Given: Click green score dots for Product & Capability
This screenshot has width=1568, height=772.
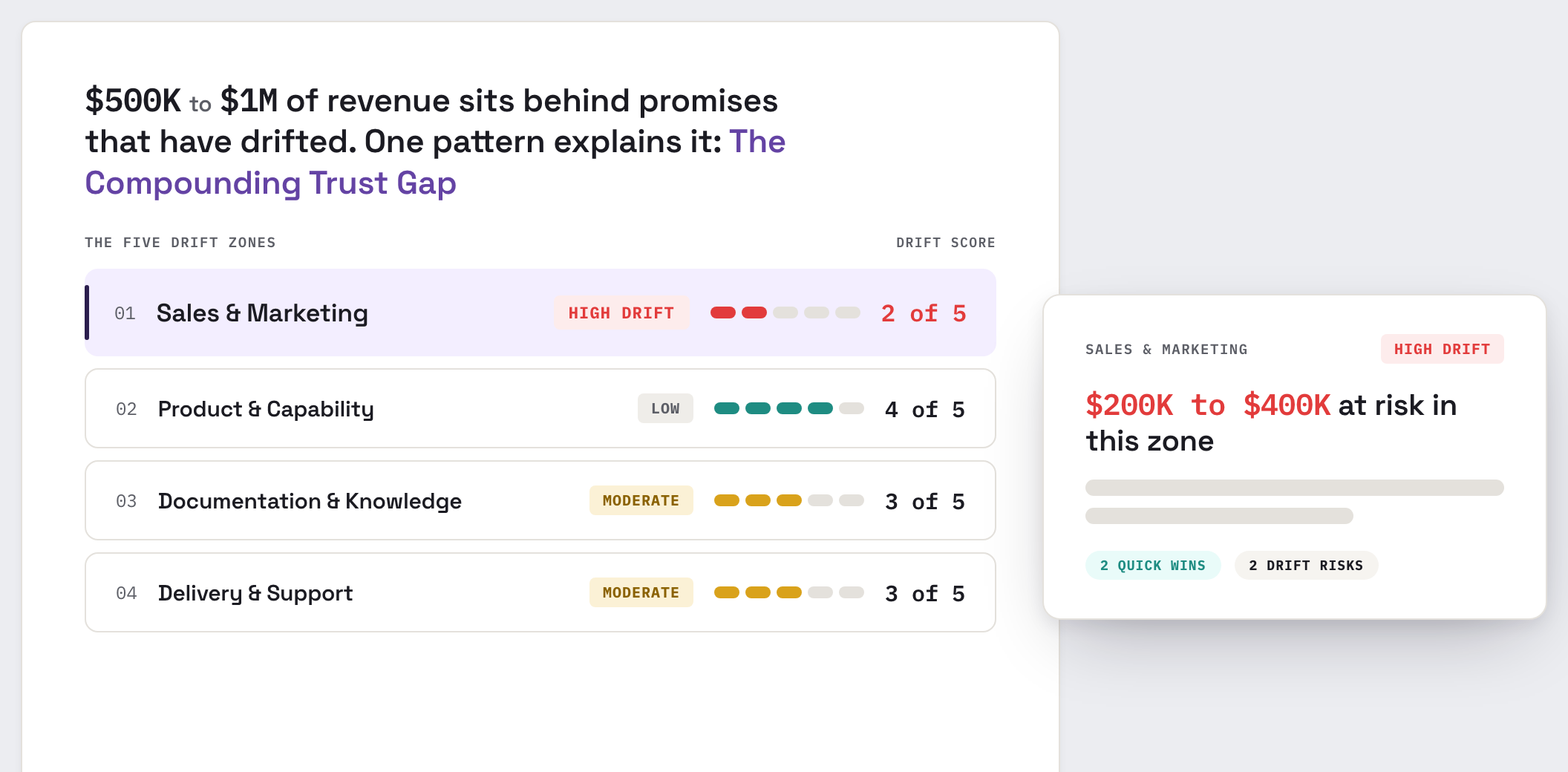Looking at the screenshot, I should pos(789,408).
